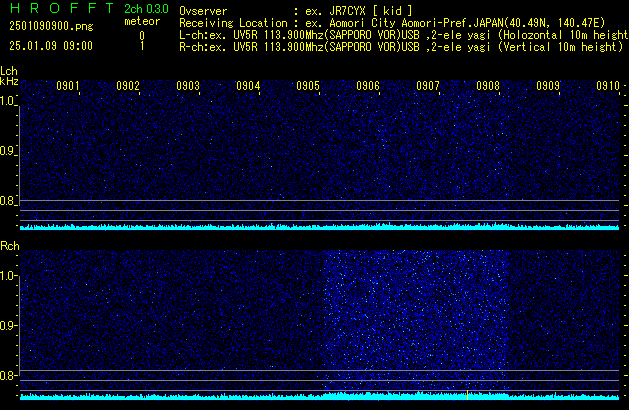
Task: Click the yellow marker in Rch level graph
Action: [x=467, y=395]
